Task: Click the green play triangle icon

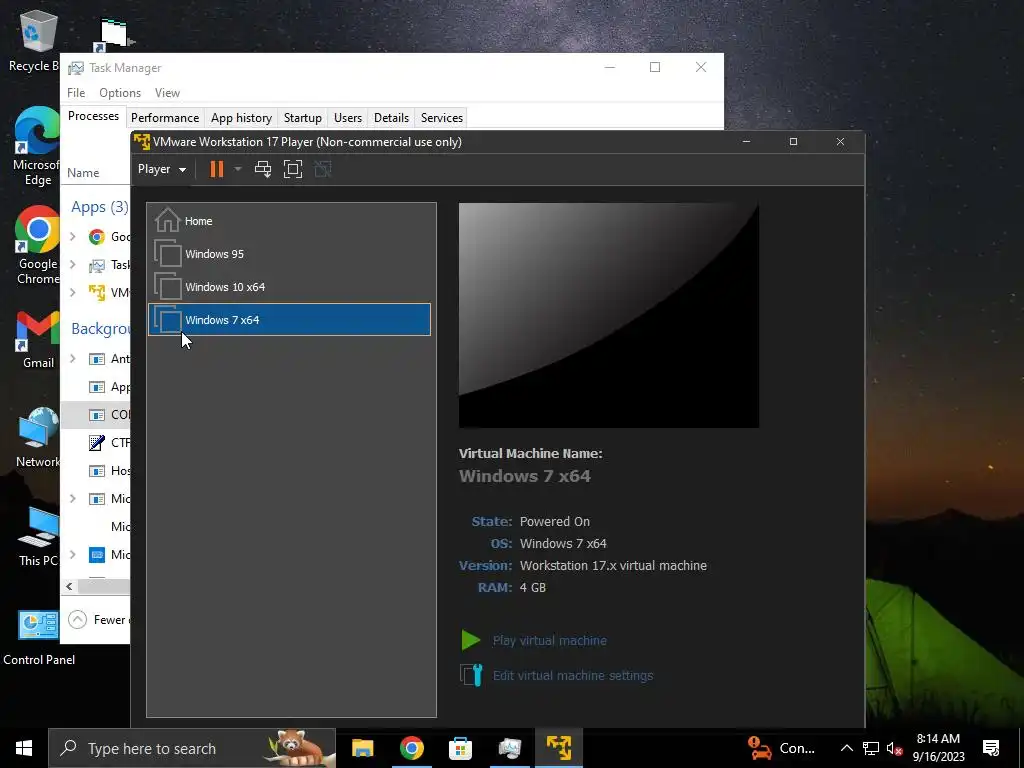Action: pyautogui.click(x=471, y=640)
